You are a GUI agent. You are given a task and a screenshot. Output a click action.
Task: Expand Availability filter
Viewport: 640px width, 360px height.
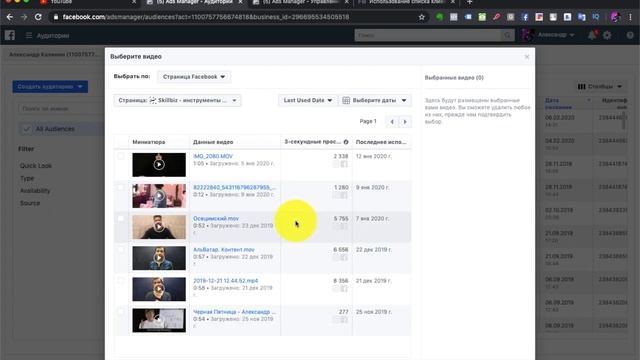[x=35, y=191]
